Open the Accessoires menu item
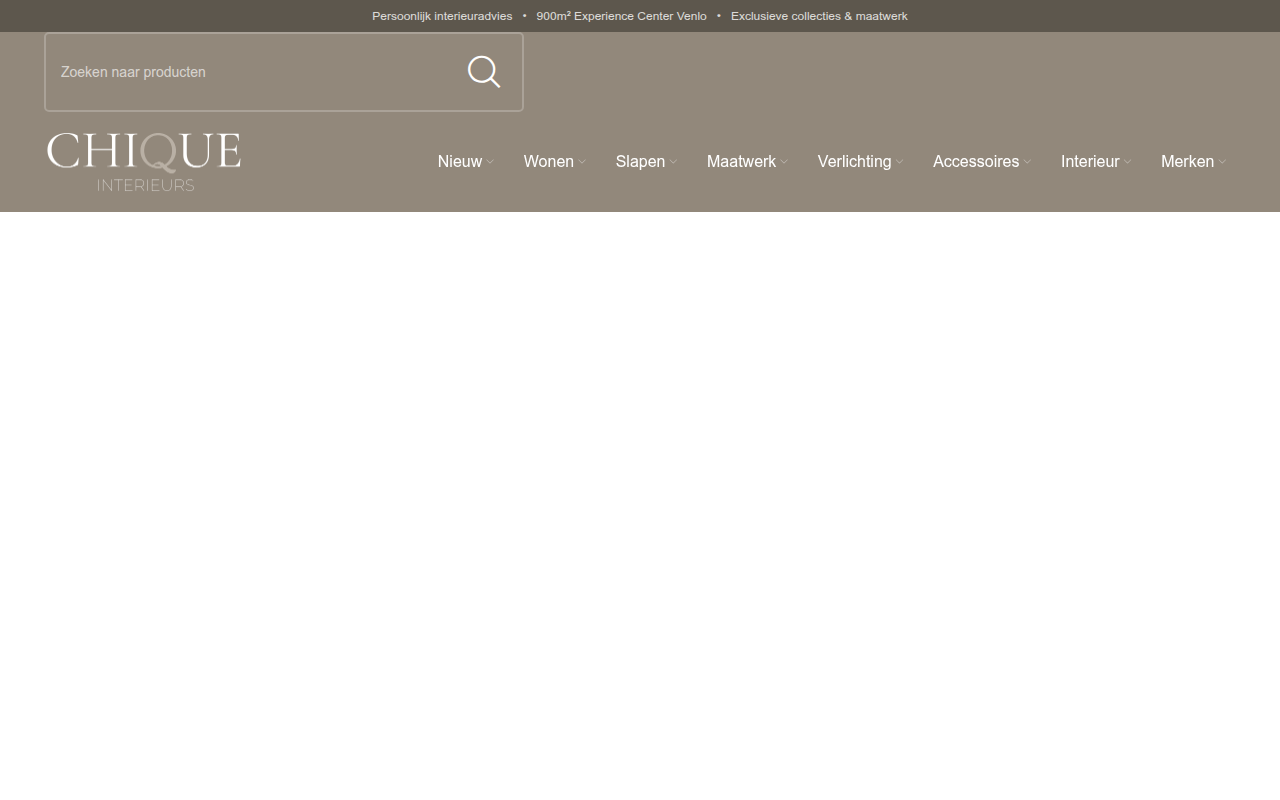 (x=976, y=161)
